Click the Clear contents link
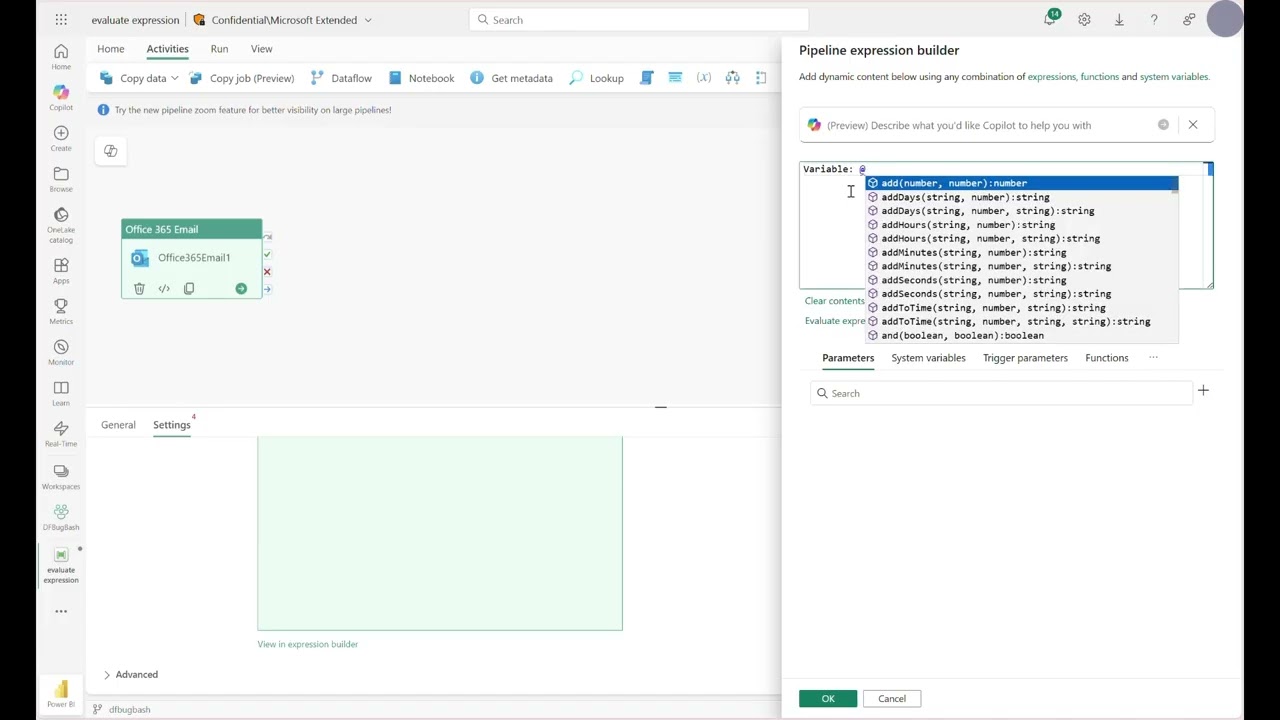Viewport: 1280px width, 720px height. (x=835, y=301)
